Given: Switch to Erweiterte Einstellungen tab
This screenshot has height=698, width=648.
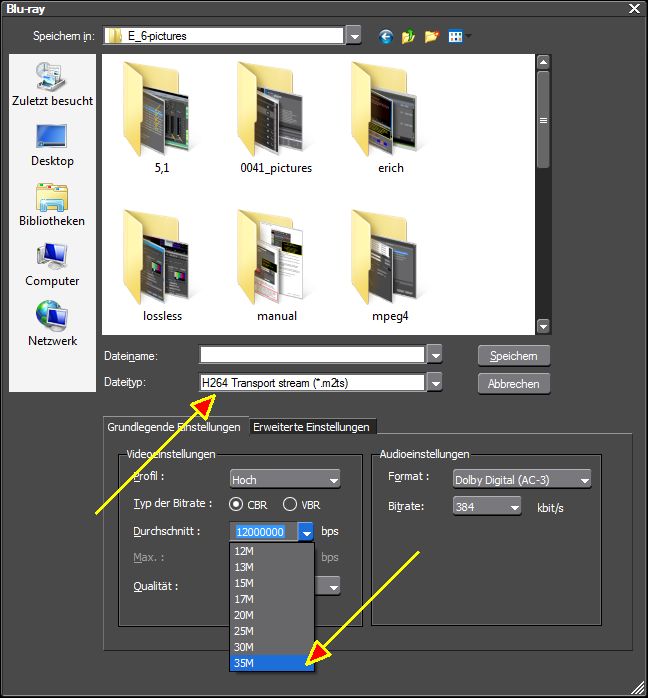Looking at the screenshot, I should tap(312, 427).
